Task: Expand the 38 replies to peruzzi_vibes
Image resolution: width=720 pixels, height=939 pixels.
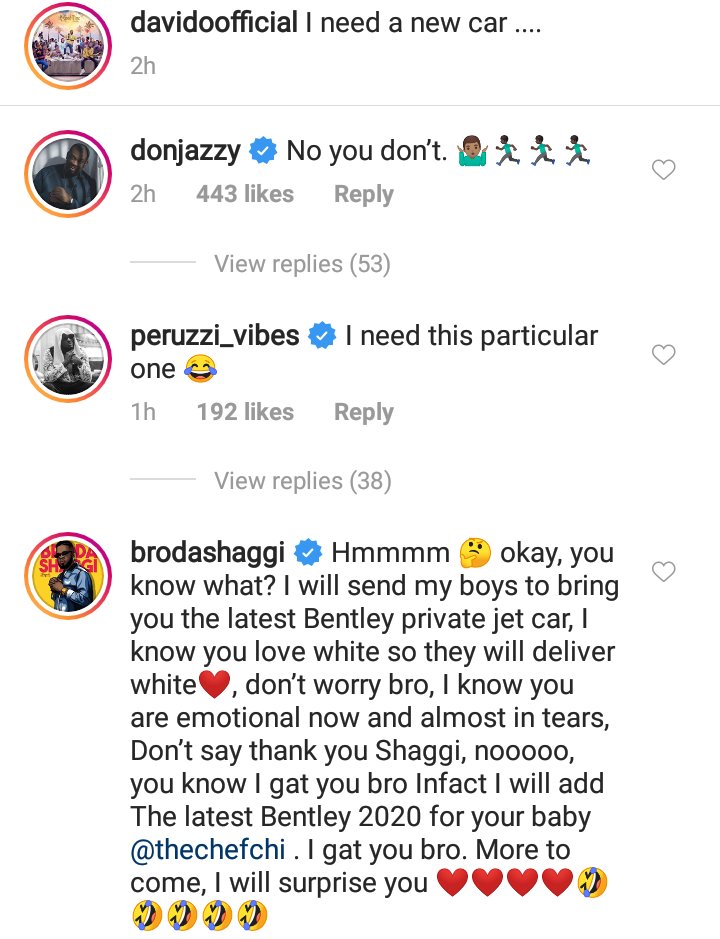Action: pyautogui.click(x=302, y=481)
